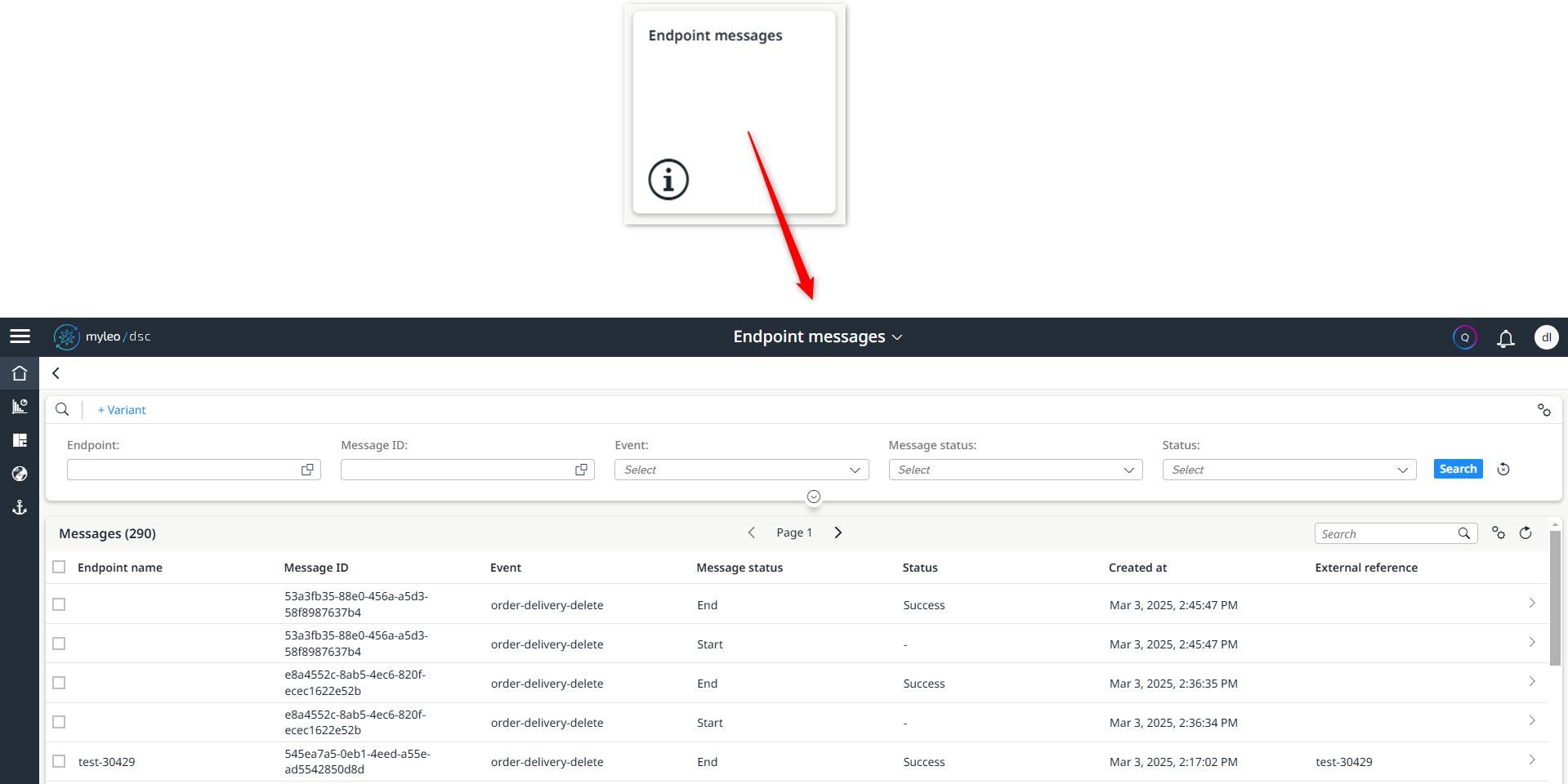Check the select-all checkbox in table header
This screenshot has height=784, width=1568.
click(58, 566)
